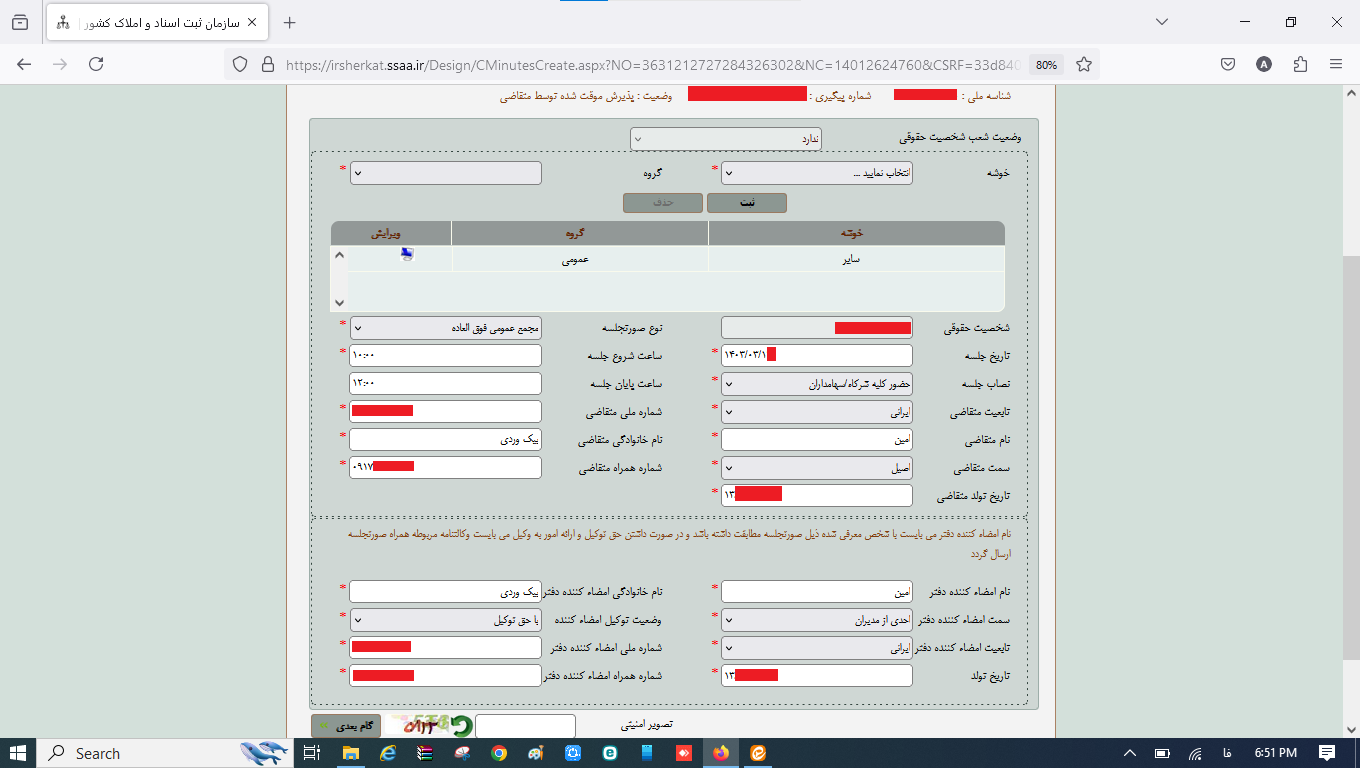Click the ثبت button
The image size is (1360, 768).
click(747, 203)
